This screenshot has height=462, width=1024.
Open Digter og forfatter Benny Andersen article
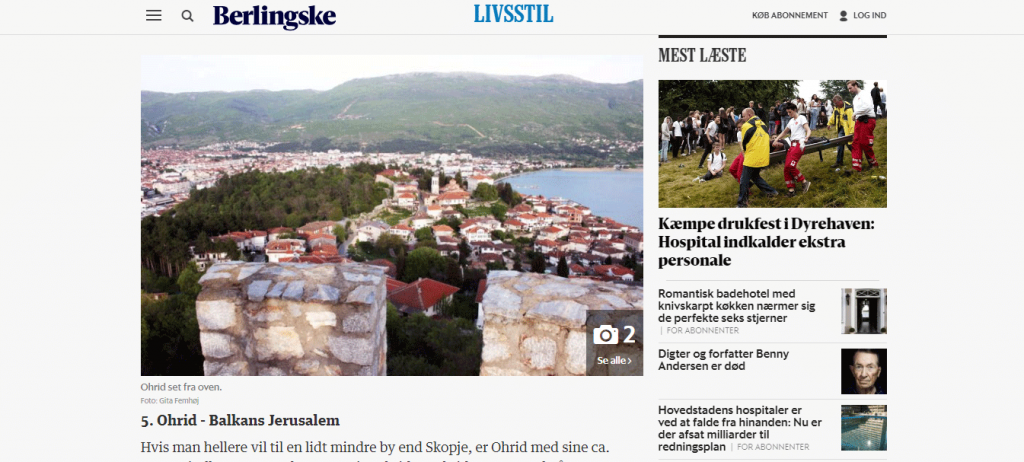pyautogui.click(x=724, y=360)
